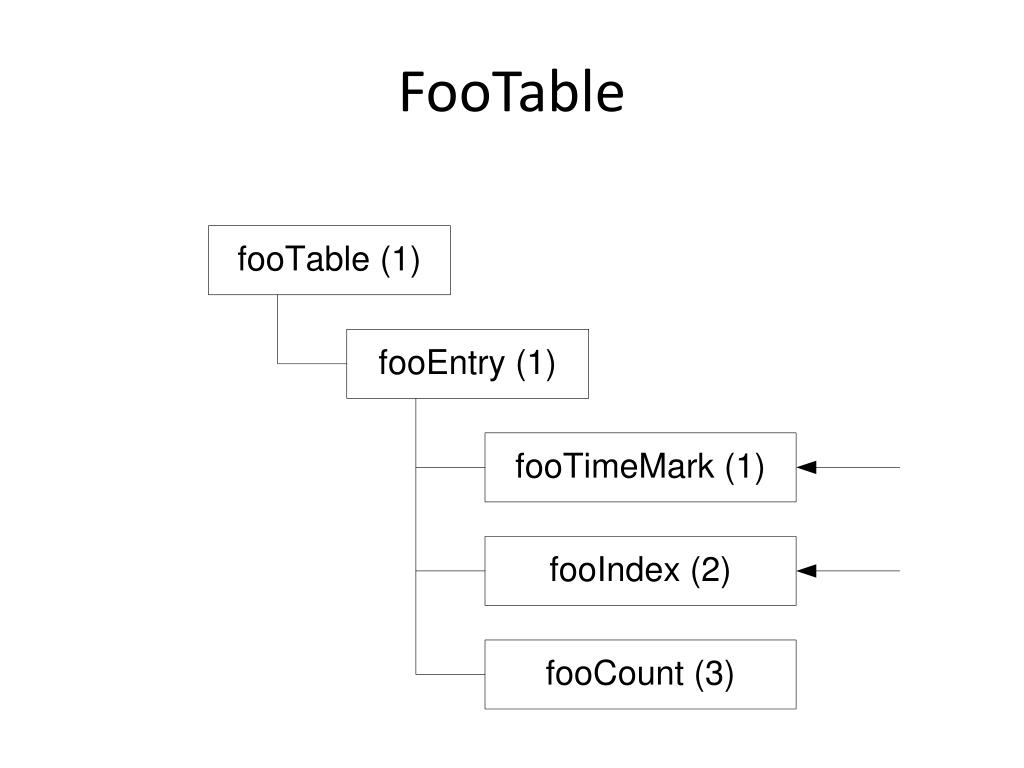Select the fooEntry (1) node box
Viewport: 1024px width, 768px height.
(467, 364)
